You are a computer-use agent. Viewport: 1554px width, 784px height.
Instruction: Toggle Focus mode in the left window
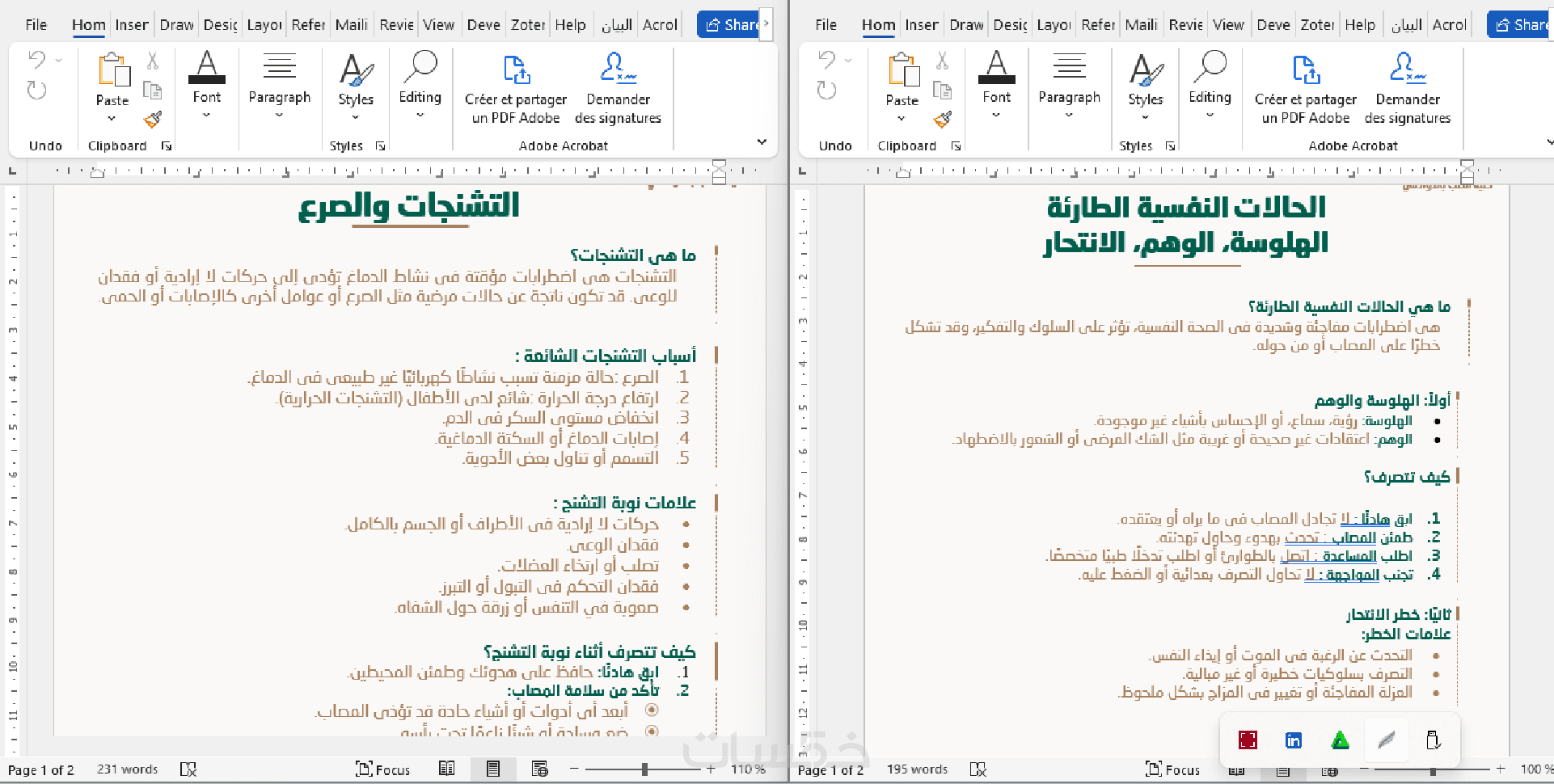pyautogui.click(x=383, y=769)
